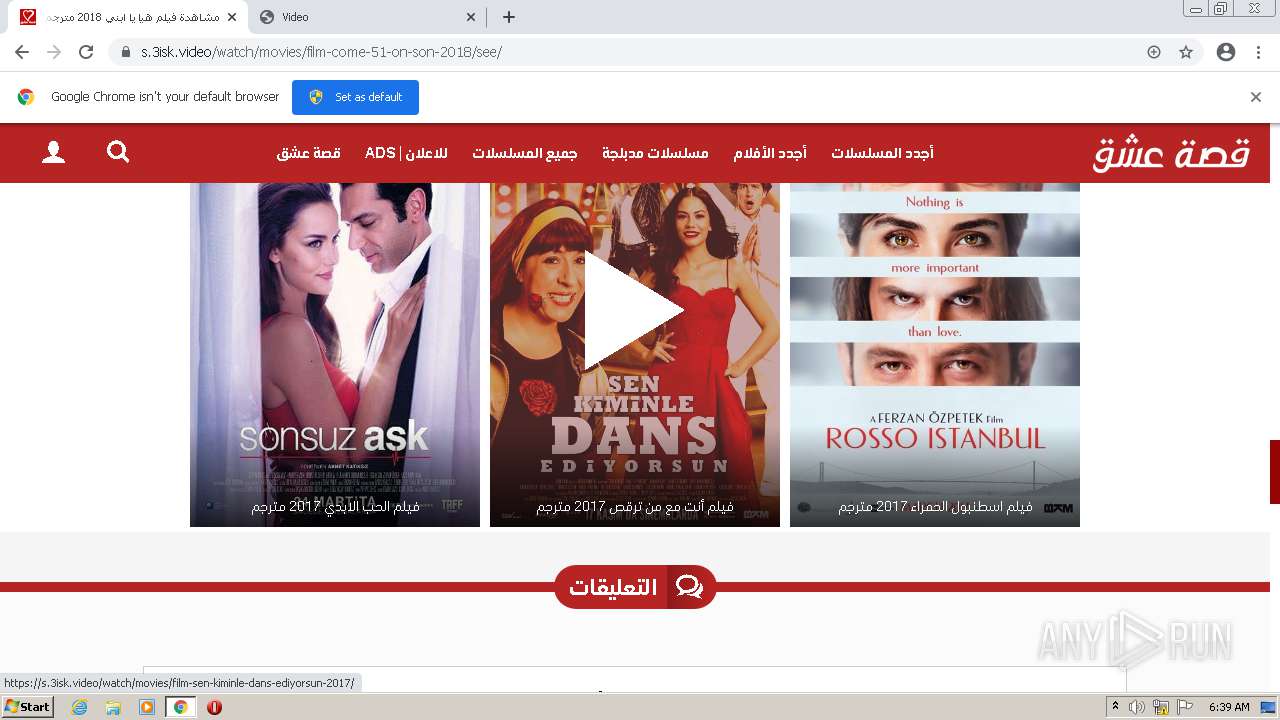Close the first Arabic movie tab
The height and width of the screenshot is (720, 1280).
tap(232, 17)
